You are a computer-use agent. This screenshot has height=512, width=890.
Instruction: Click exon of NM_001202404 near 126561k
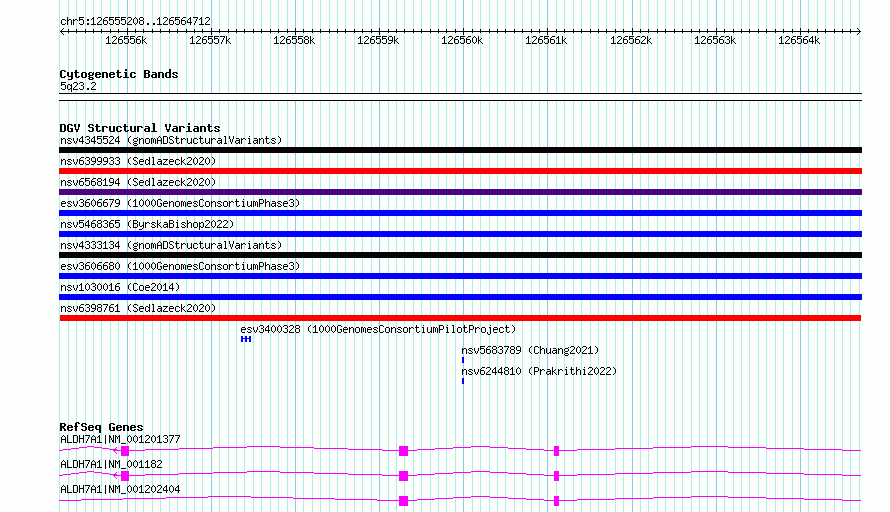click(x=556, y=501)
